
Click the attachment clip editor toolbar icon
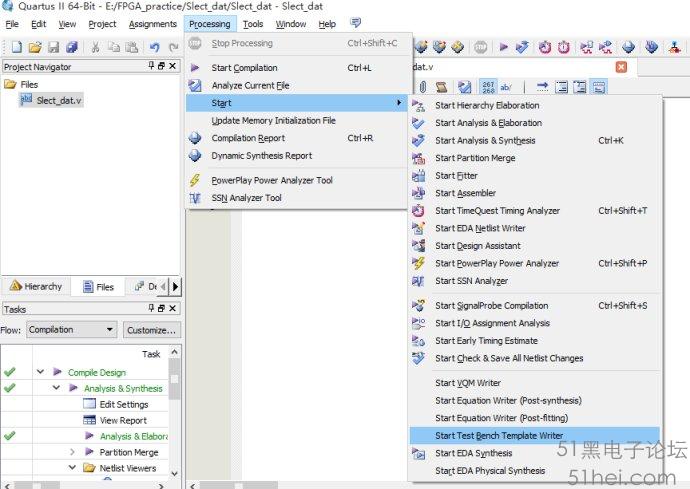click(423, 87)
